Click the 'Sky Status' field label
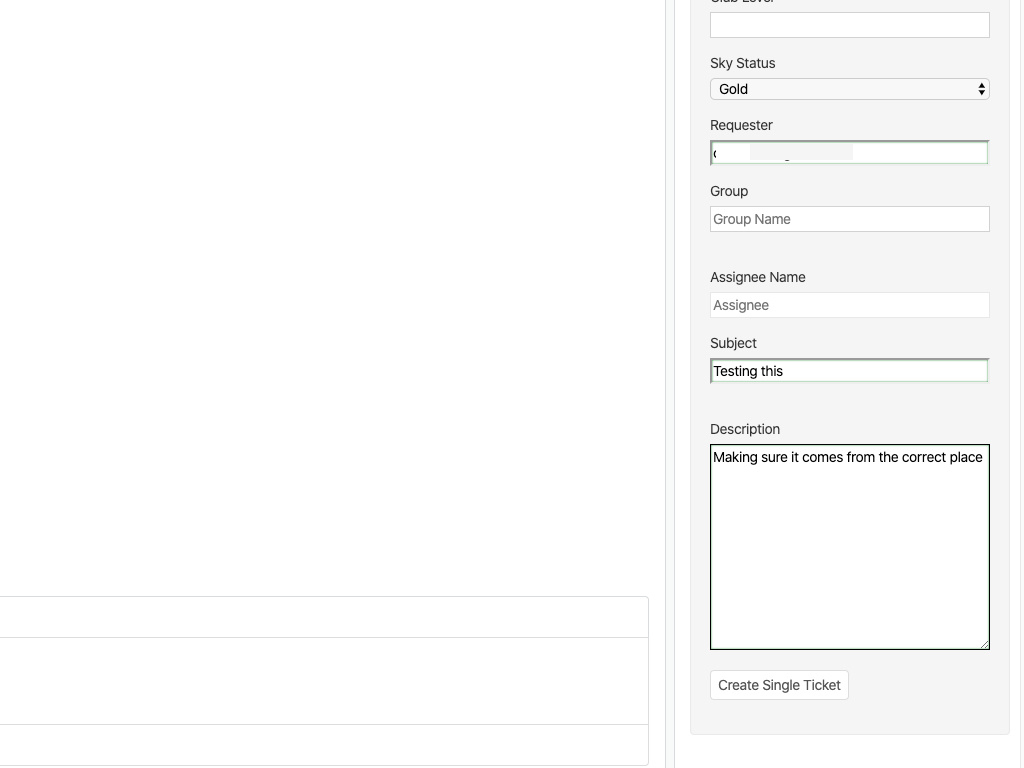The image size is (1024, 768). click(742, 63)
